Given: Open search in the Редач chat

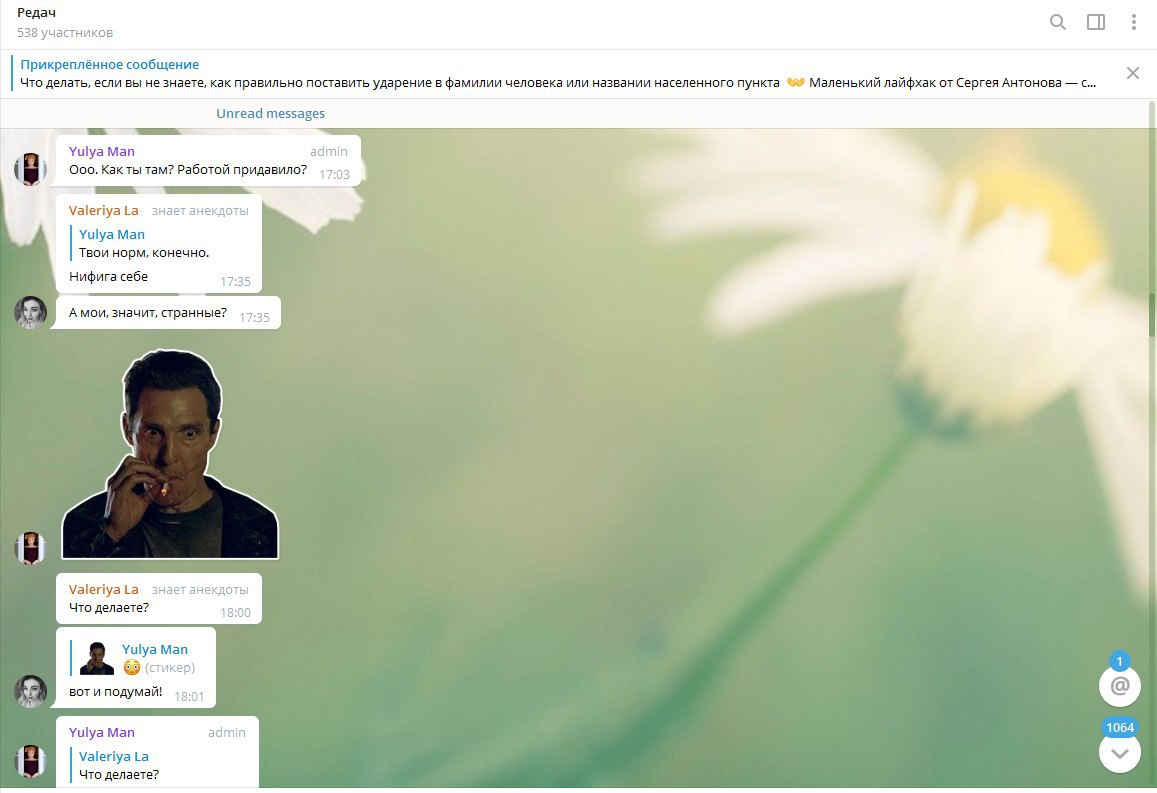Looking at the screenshot, I should pyautogui.click(x=1057, y=22).
